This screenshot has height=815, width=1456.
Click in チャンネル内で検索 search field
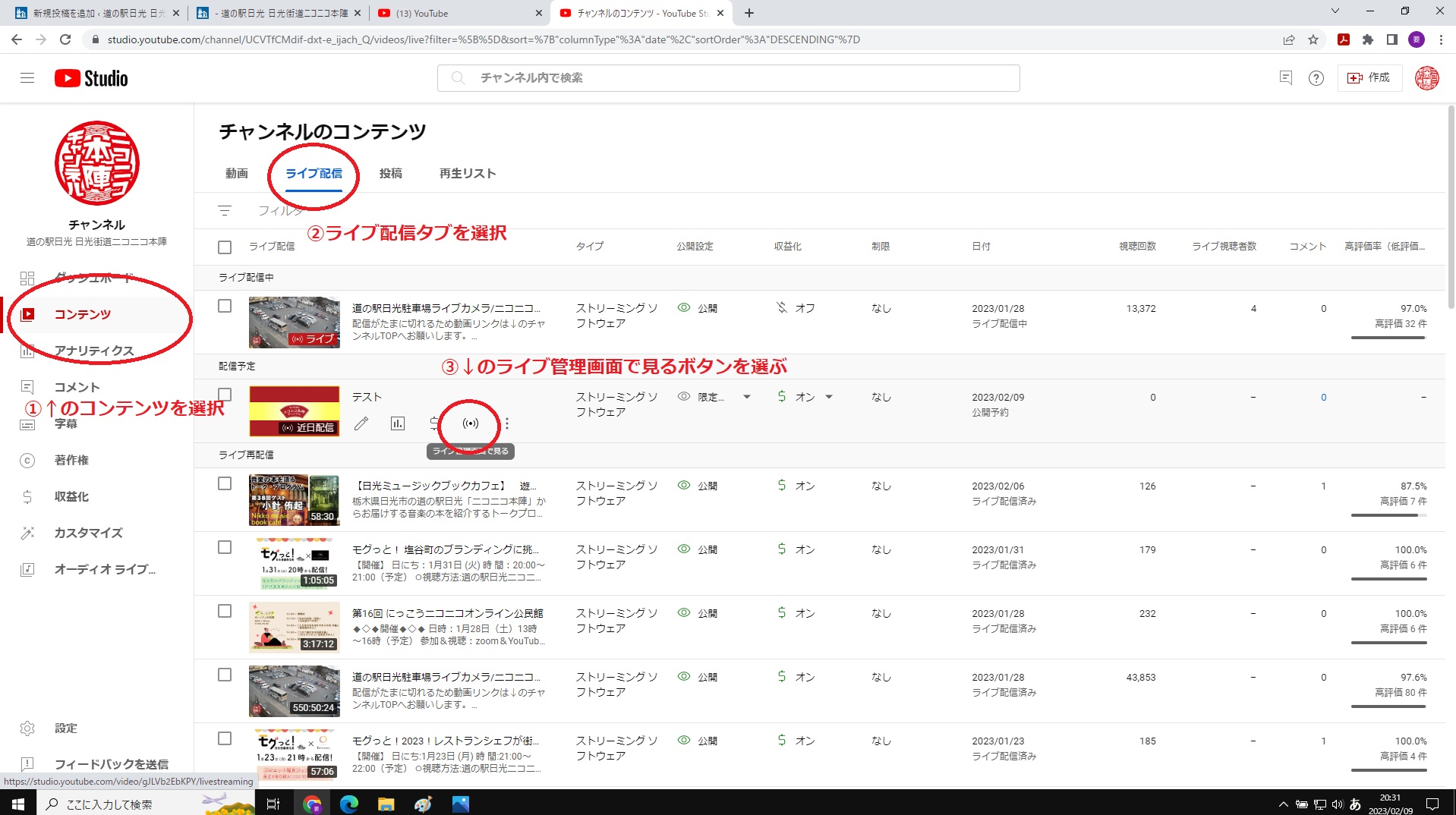pyautogui.click(x=729, y=78)
